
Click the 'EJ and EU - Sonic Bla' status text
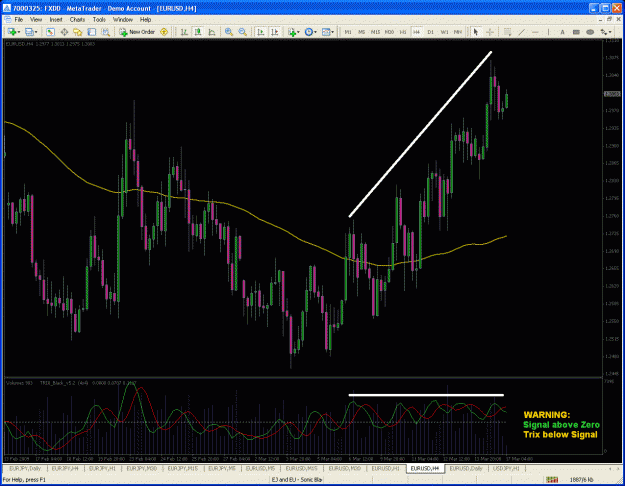click(x=297, y=480)
